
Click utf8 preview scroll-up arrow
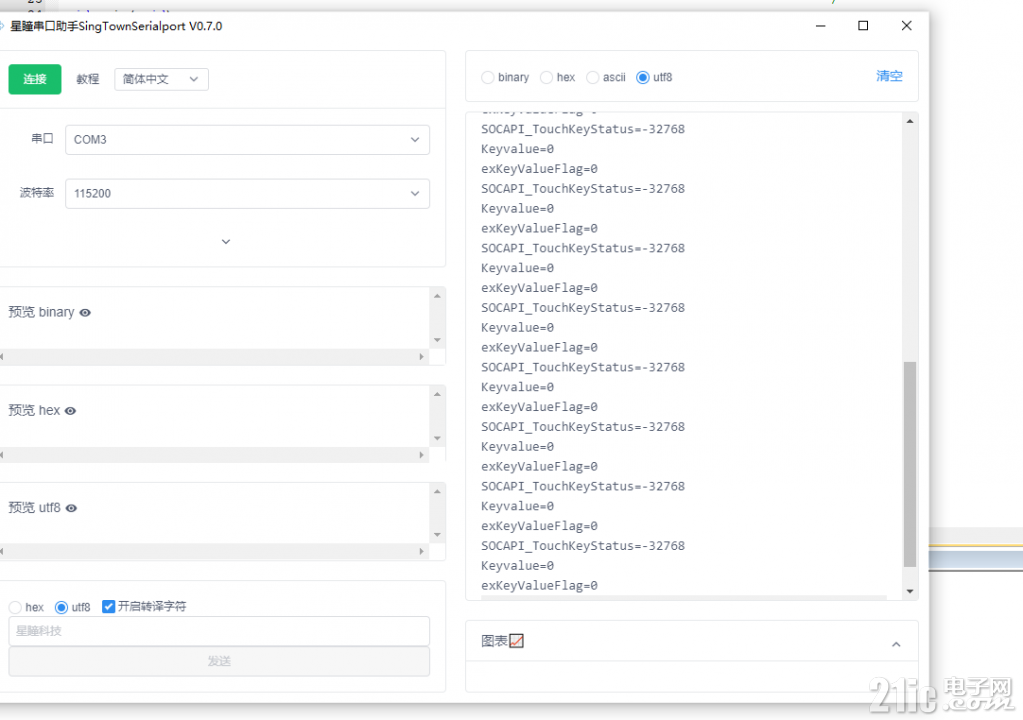pyautogui.click(x=437, y=492)
